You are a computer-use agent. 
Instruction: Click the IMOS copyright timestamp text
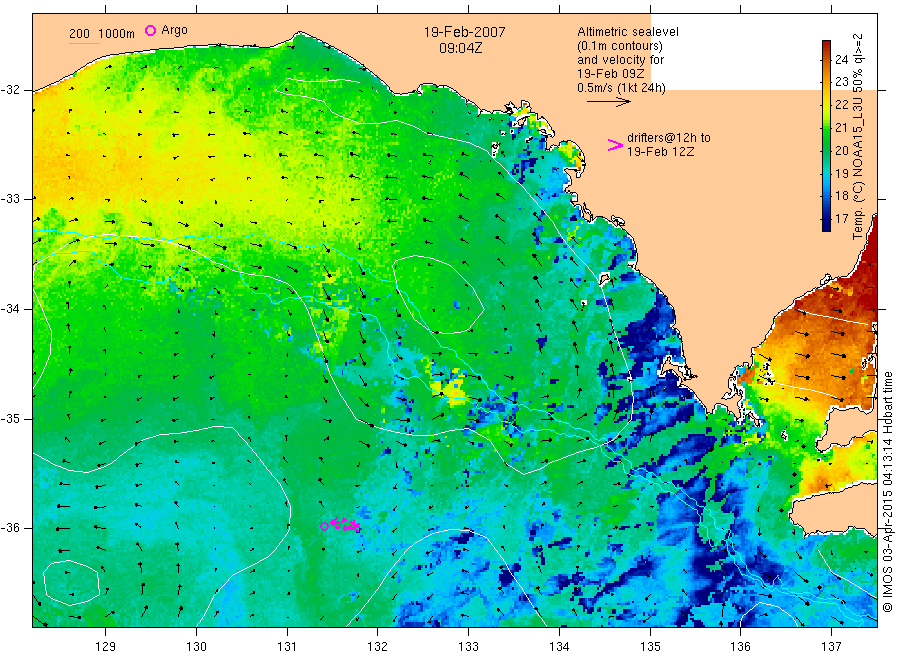[887, 491]
